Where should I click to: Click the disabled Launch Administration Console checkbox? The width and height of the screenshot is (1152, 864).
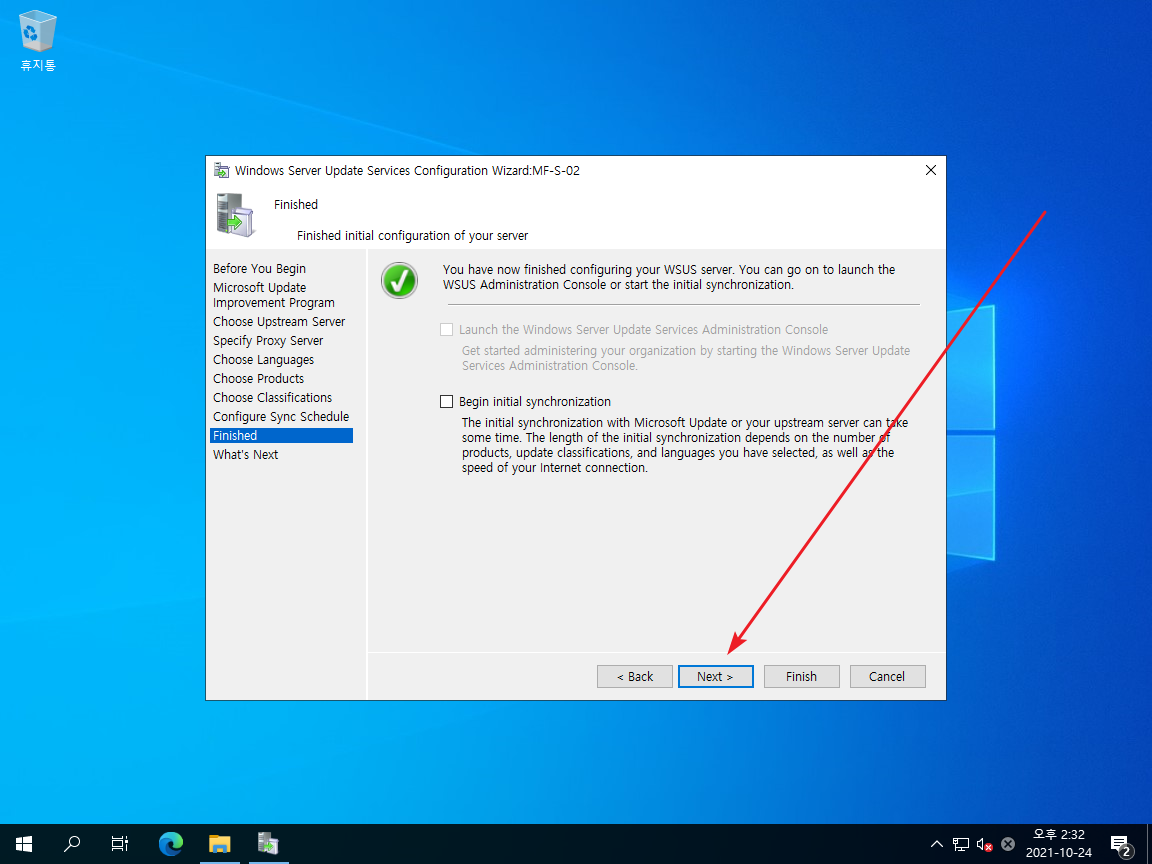[x=446, y=329]
